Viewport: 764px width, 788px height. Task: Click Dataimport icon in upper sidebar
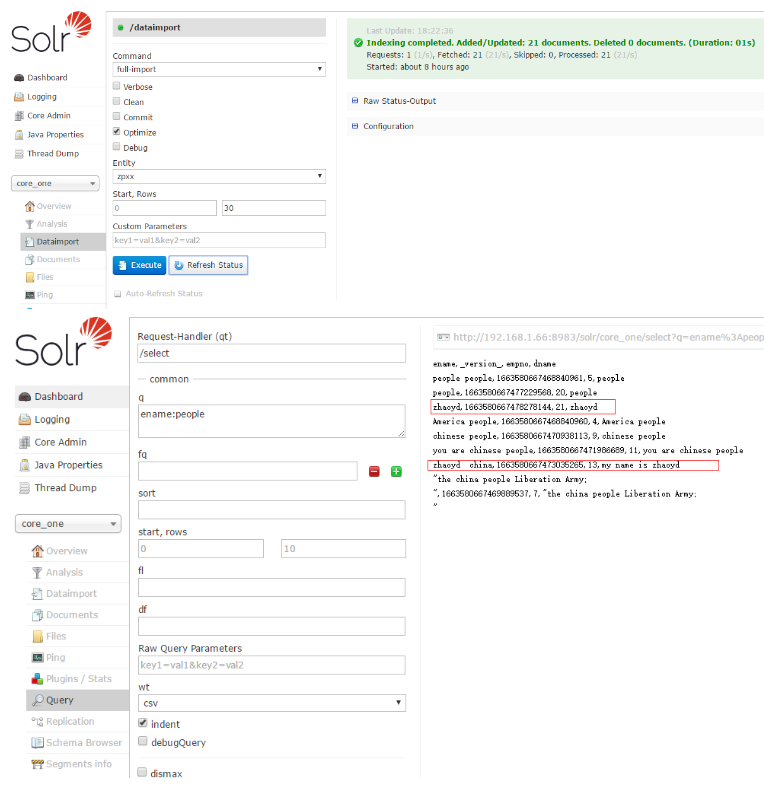[30, 242]
